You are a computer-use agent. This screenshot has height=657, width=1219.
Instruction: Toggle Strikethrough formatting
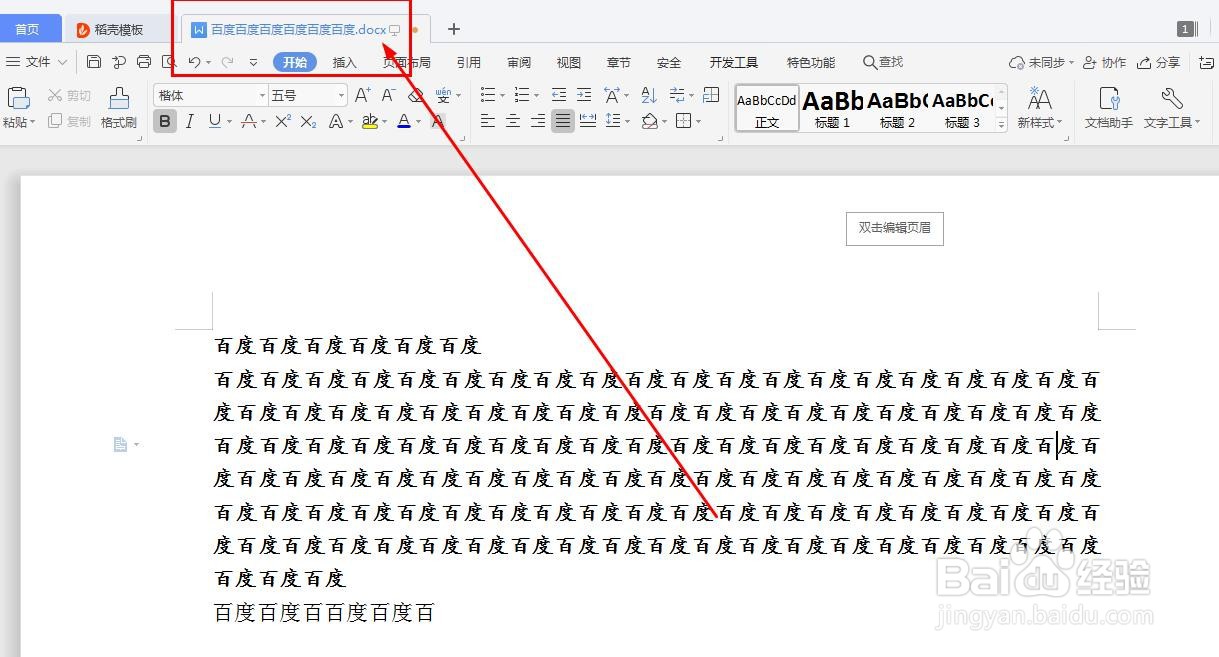click(x=248, y=121)
